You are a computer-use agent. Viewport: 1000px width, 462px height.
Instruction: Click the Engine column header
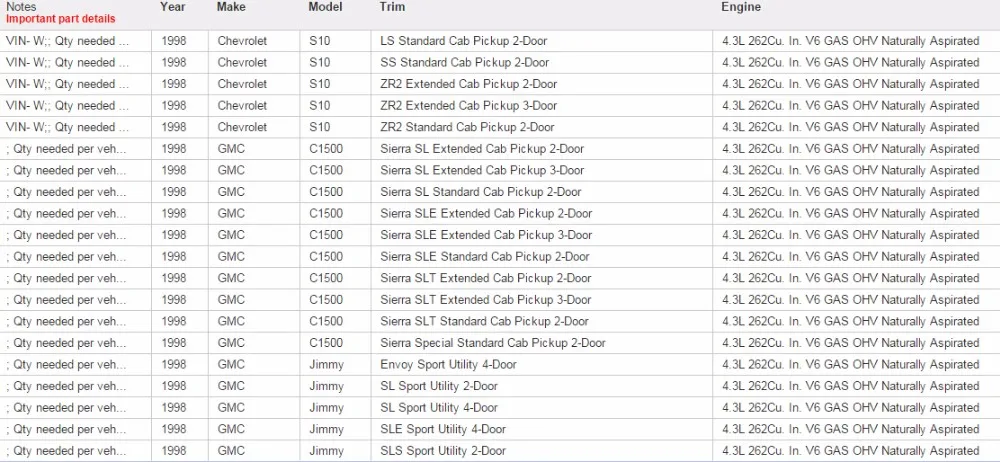(741, 7)
